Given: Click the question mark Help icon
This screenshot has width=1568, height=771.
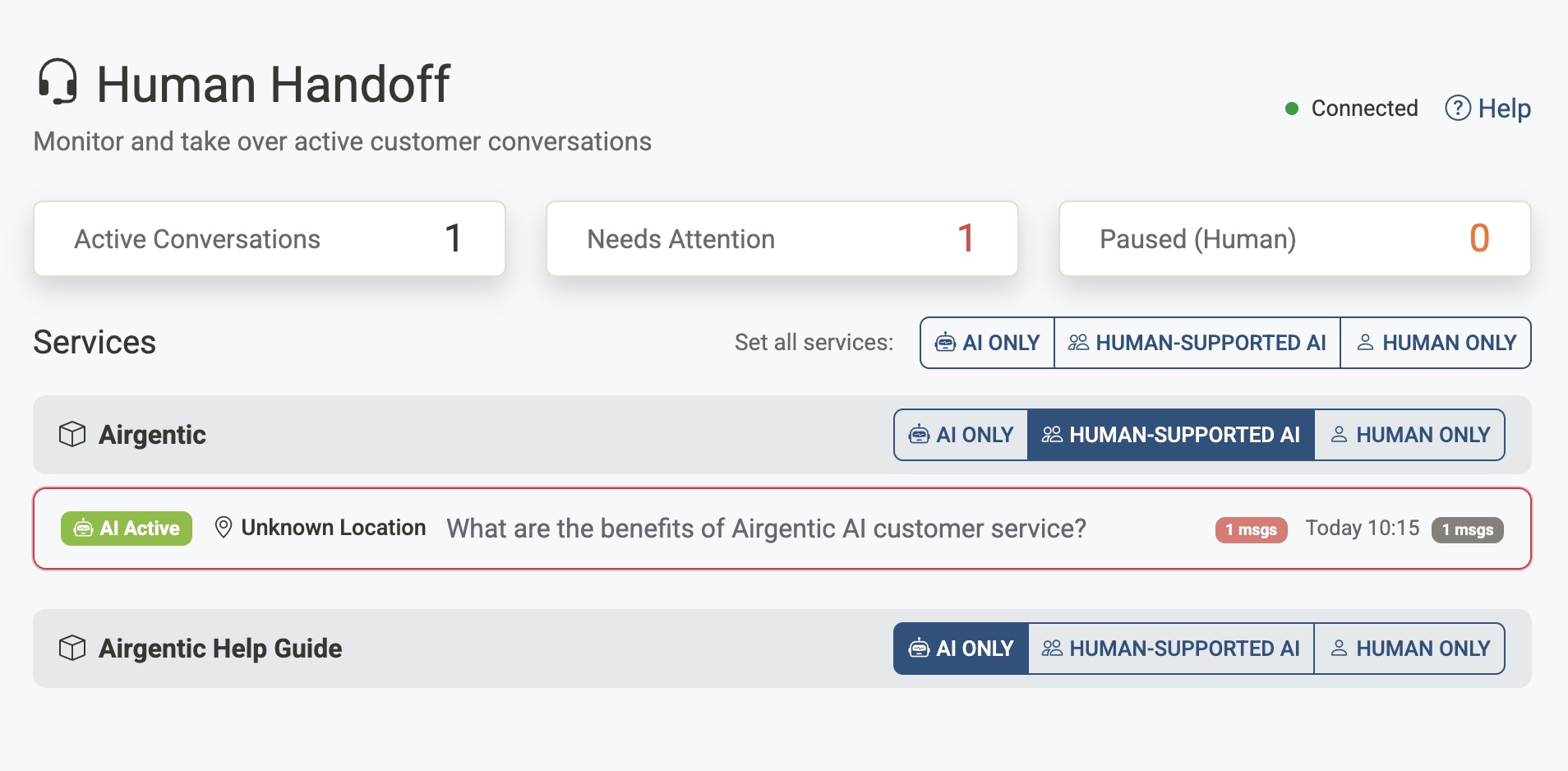Looking at the screenshot, I should pyautogui.click(x=1457, y=108).
